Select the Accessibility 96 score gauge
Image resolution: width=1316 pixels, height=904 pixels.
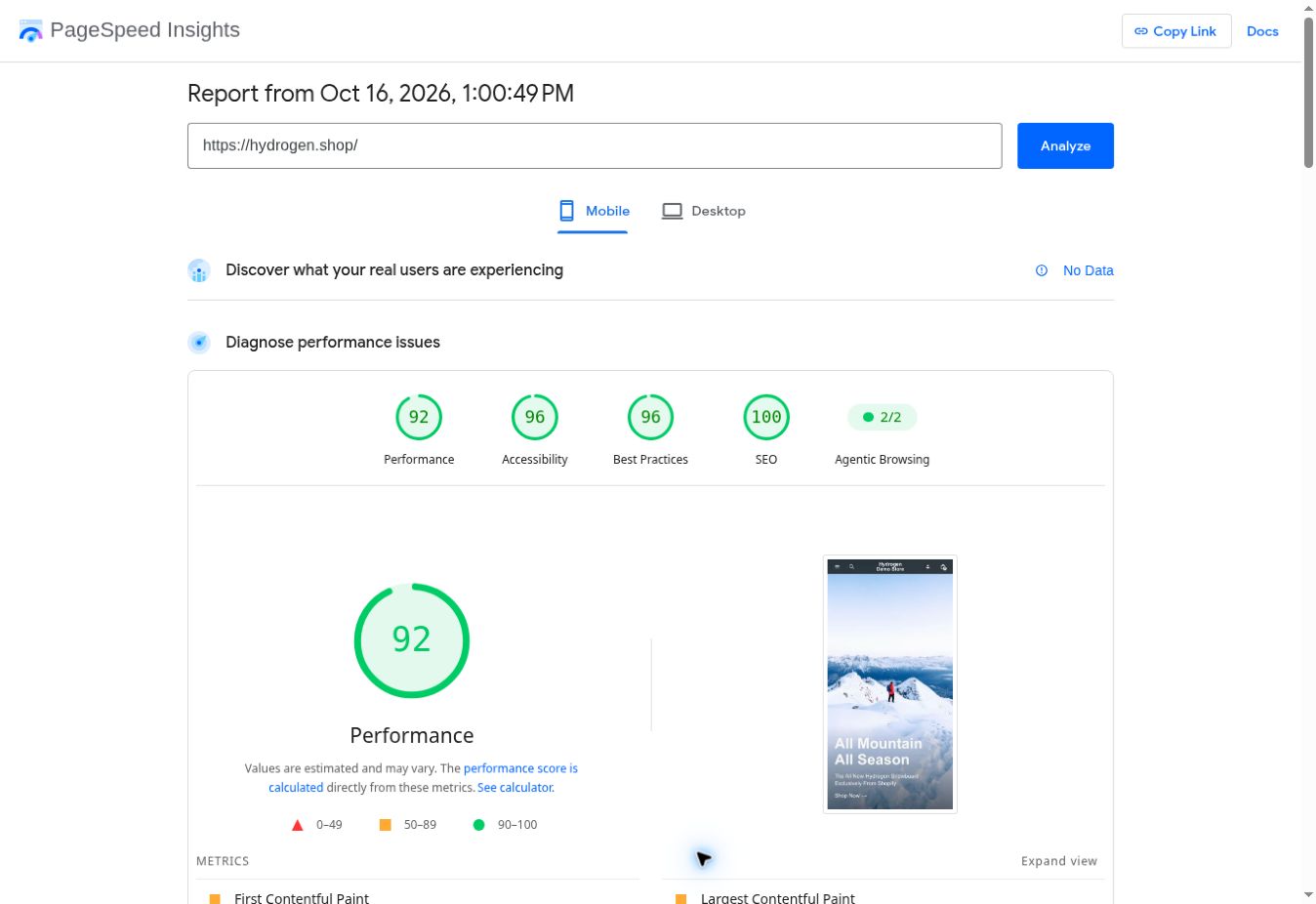click(535, 417)
